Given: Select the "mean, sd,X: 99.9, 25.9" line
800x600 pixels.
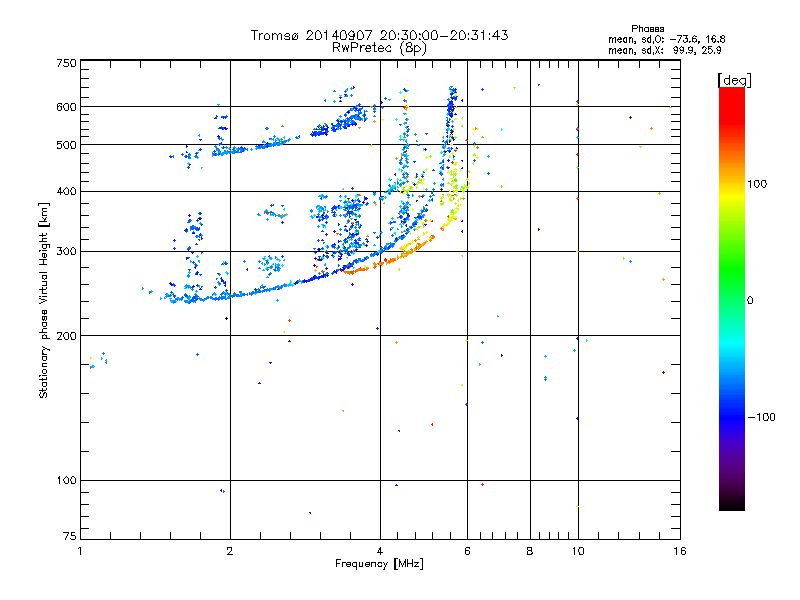Looking at the screenshot, I should tap(665, 50).
